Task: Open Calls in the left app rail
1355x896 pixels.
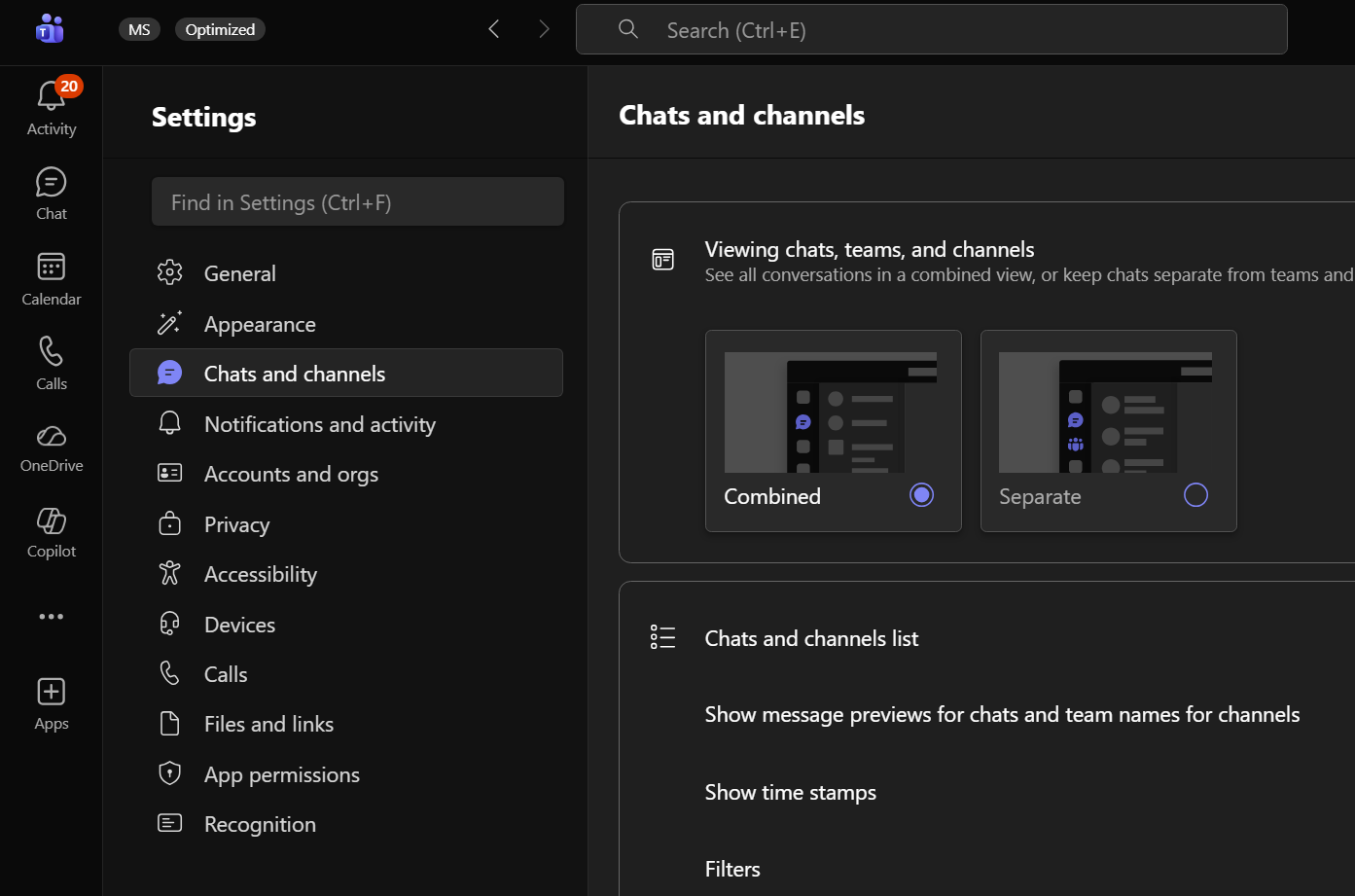Action: (51, 352)
